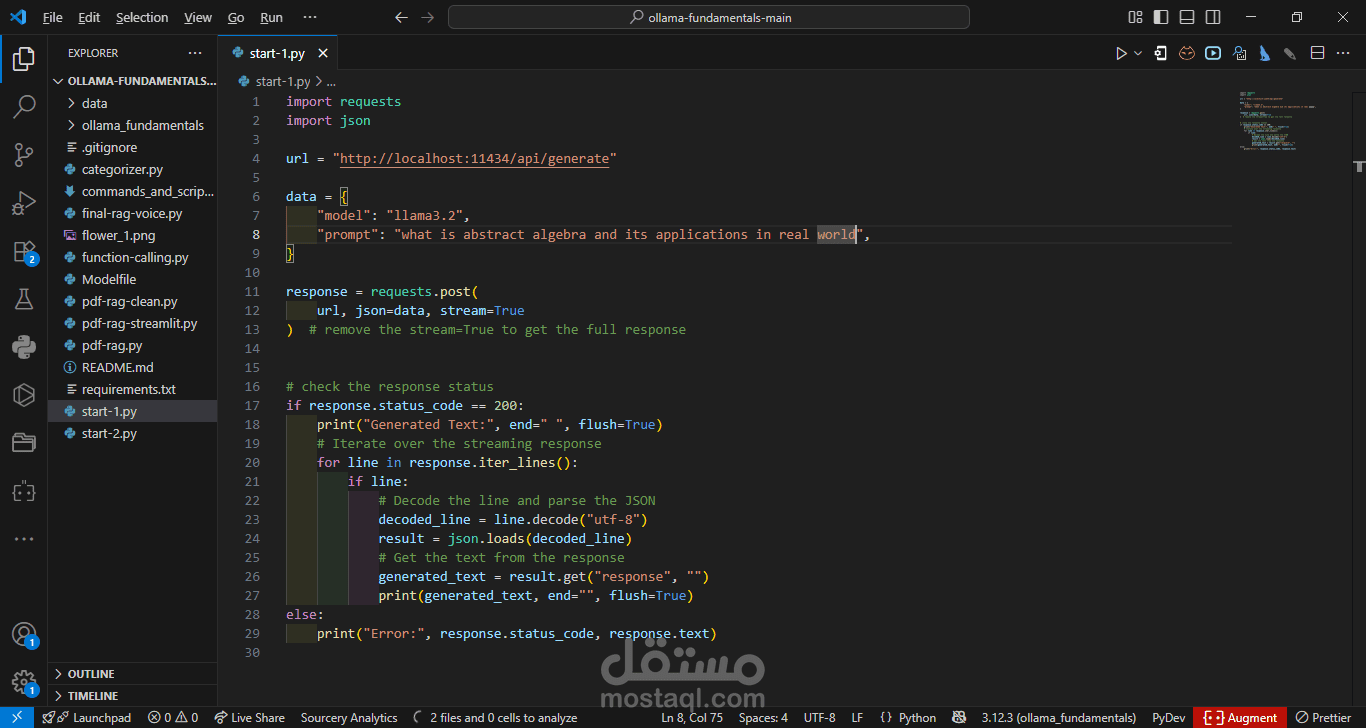Click the Augment status bar button
The image size is (1366, 728).
click(x=1241, y=717)
